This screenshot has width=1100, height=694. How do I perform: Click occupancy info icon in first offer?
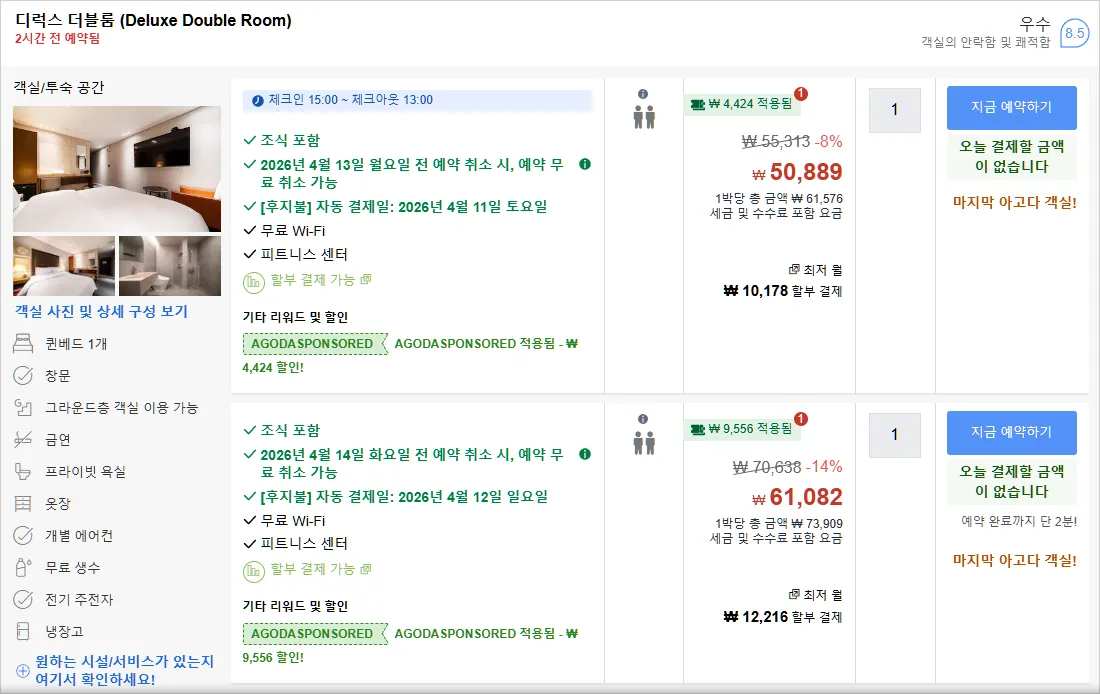[x=643, y=94]
